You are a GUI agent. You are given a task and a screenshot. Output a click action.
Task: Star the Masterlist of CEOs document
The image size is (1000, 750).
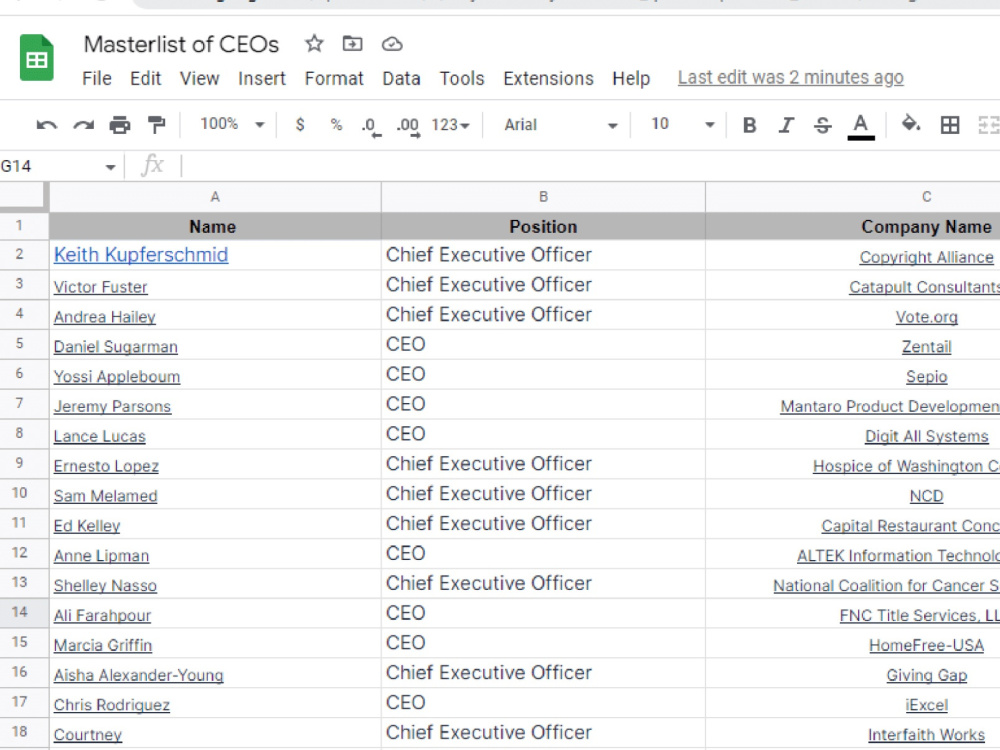(314, 44)
